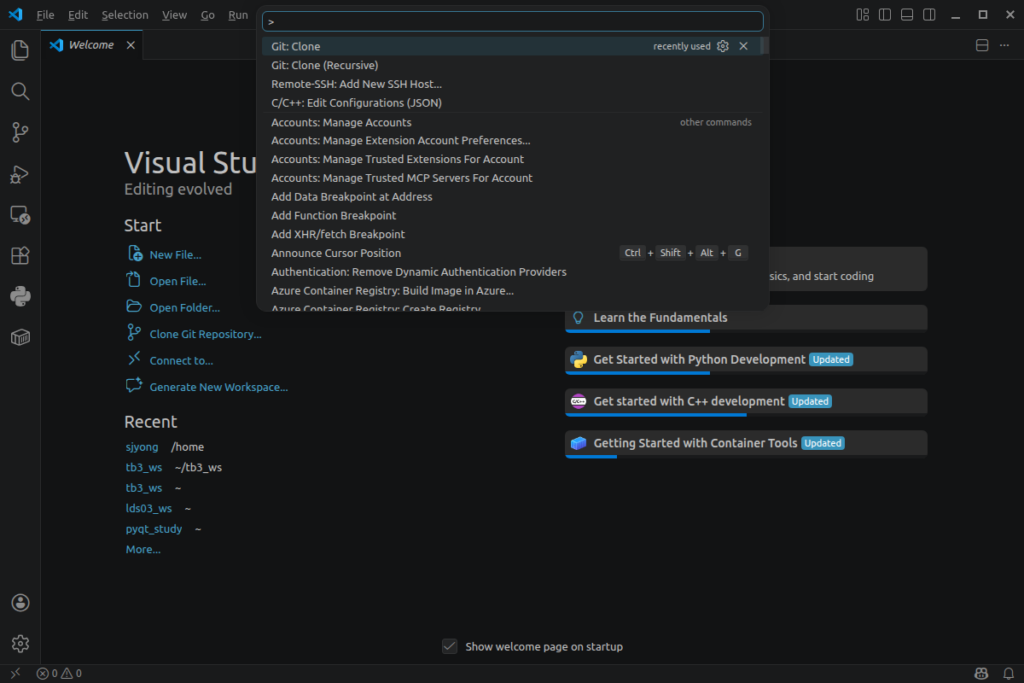Screen dimensions: 1024x683
Task: Open Get Started with Python Development walkthrough
Action: (x=746, y=360)
